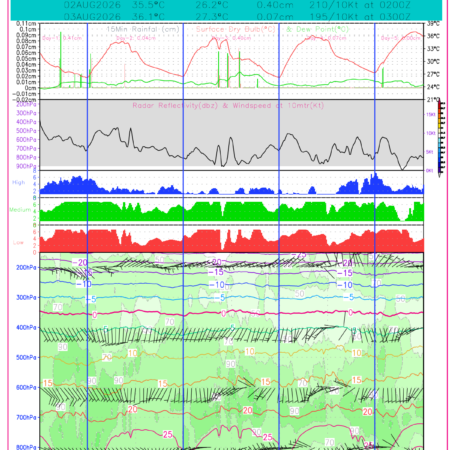450x450 pixels.
Task: Click the 700hPa label on lower chart axis
Action: pos(26,418)
